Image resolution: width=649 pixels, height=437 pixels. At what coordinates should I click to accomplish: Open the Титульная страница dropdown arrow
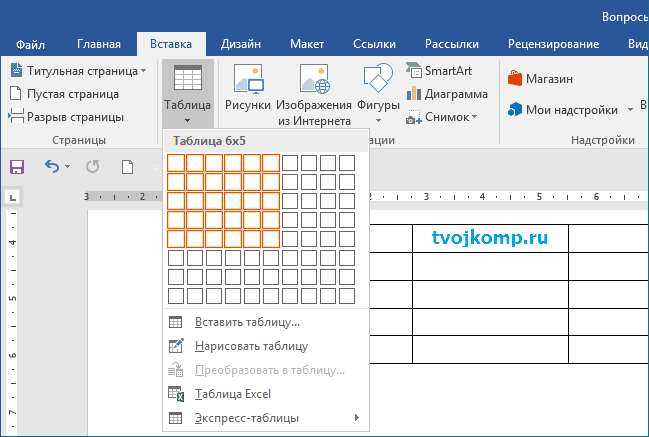[x=143, y=71]
